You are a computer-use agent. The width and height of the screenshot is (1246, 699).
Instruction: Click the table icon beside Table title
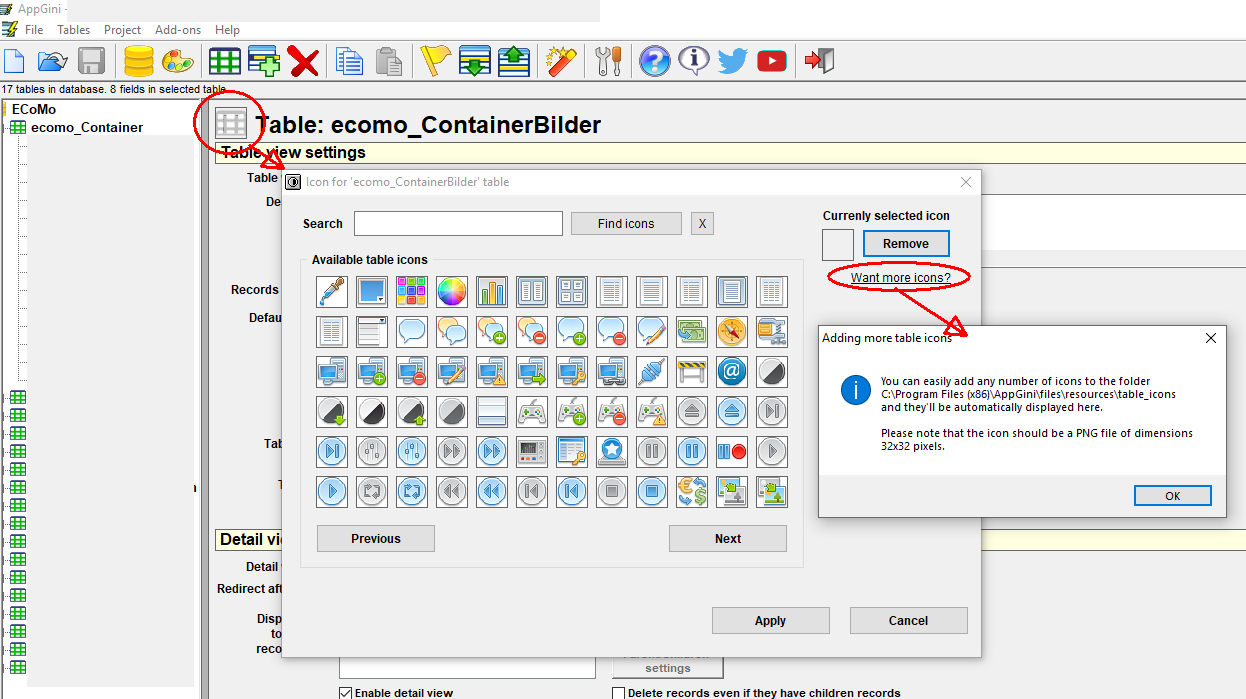coord(231,124)
